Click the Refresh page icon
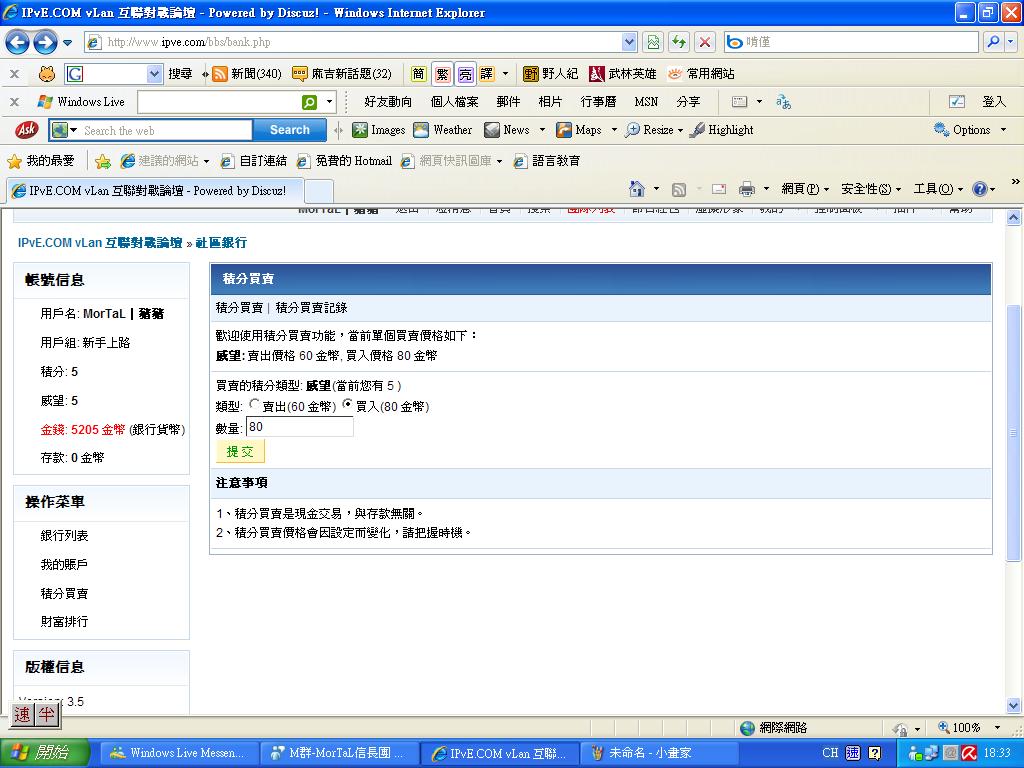 (x=679, y=42)
